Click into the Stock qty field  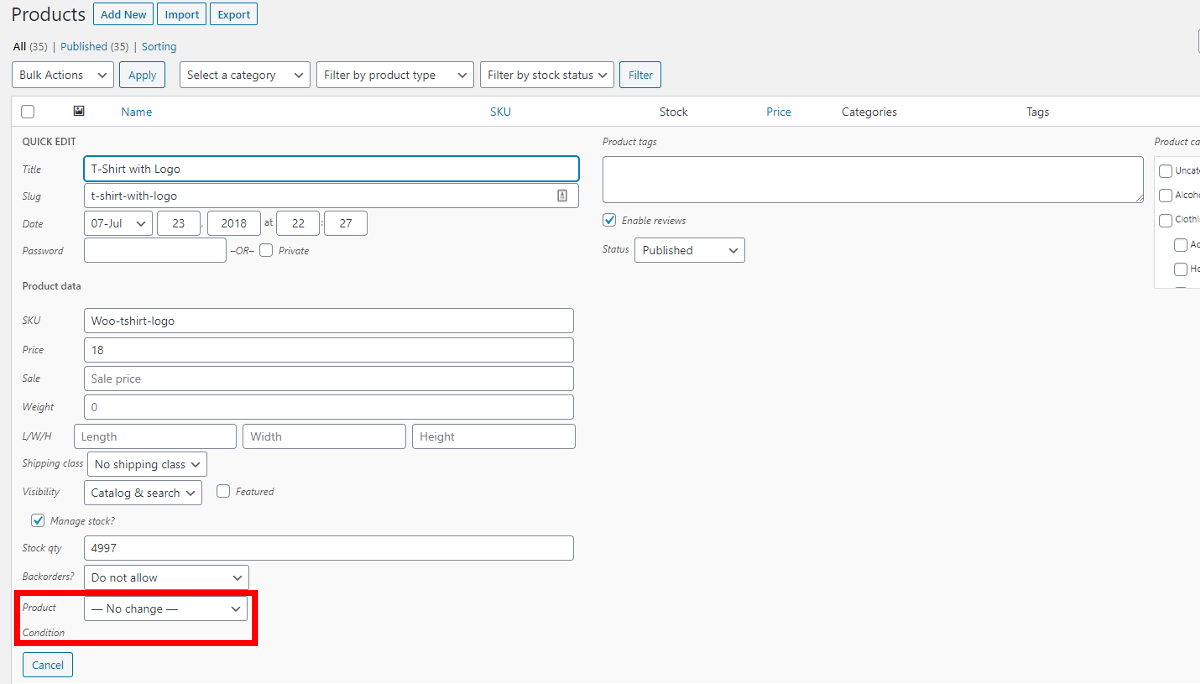click(x=328, y=548)
